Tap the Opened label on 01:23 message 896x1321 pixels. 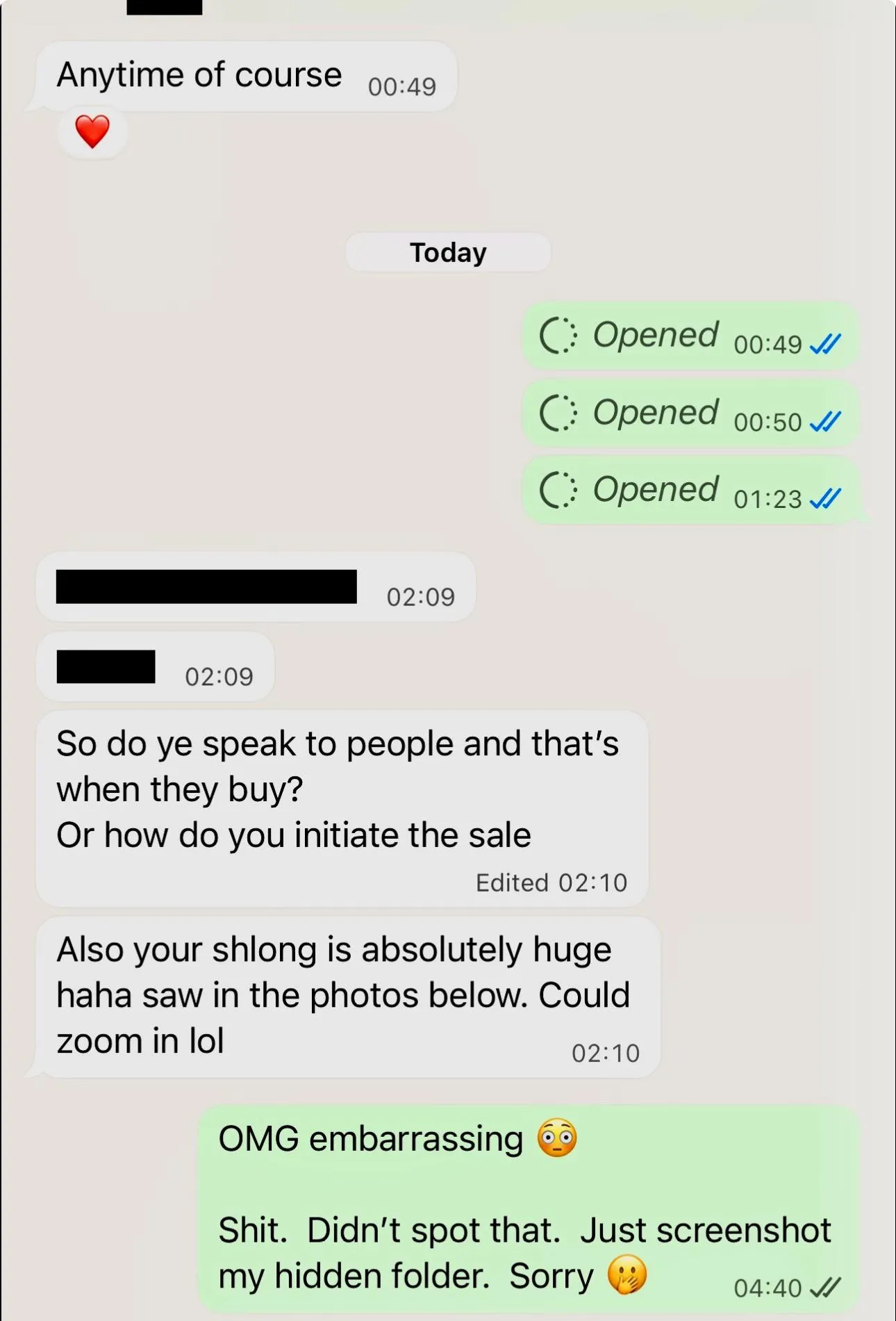tap(655, 490)
